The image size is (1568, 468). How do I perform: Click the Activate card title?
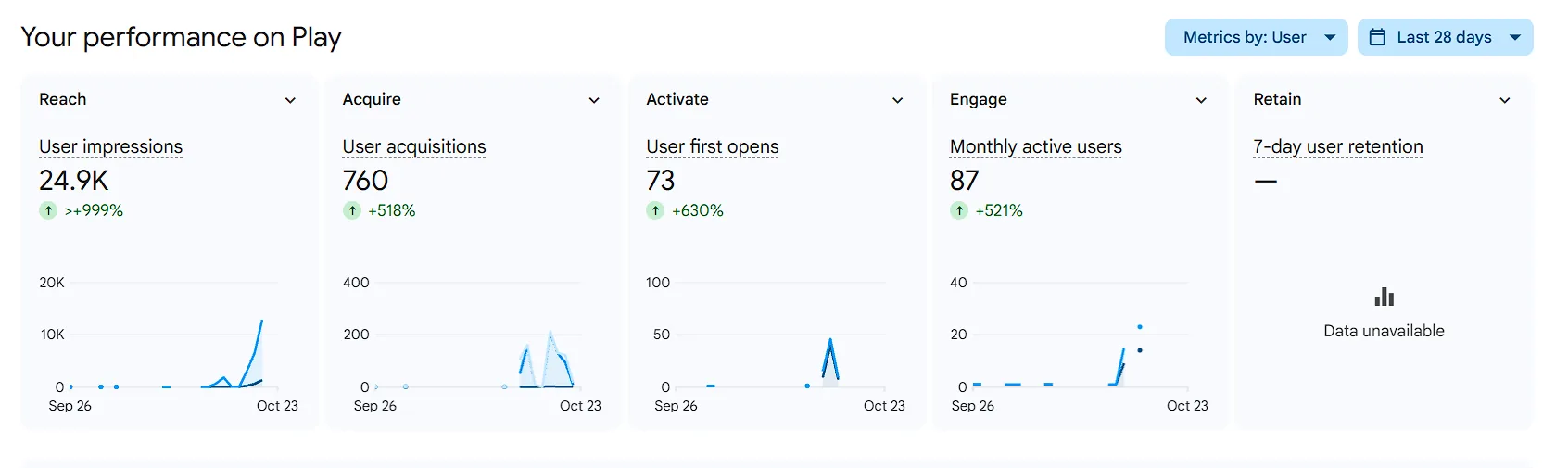tap(677, 99)
